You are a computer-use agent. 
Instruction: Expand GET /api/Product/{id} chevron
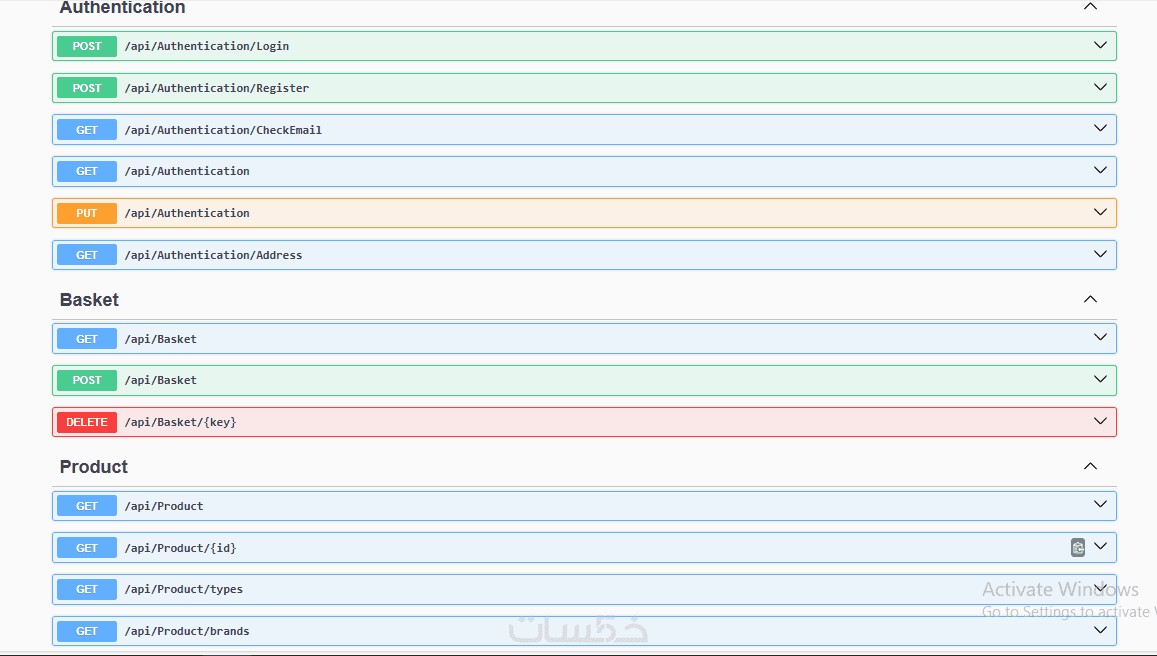click(x=1100, y=546)
